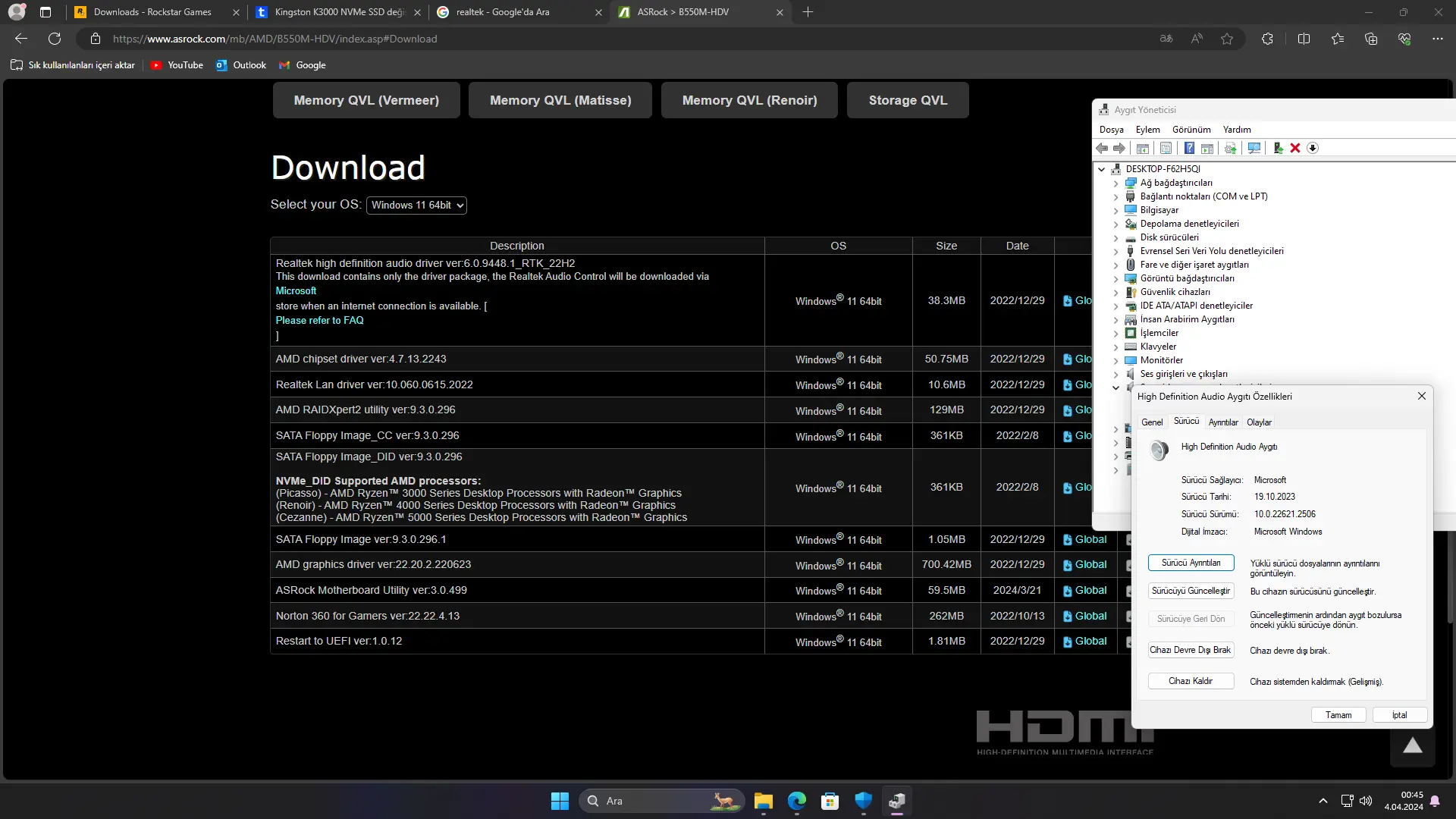Click the scroll-to-top arrow on ASRock page
The width and height of the screenshot is (1456, 819).
[1412, 746]
